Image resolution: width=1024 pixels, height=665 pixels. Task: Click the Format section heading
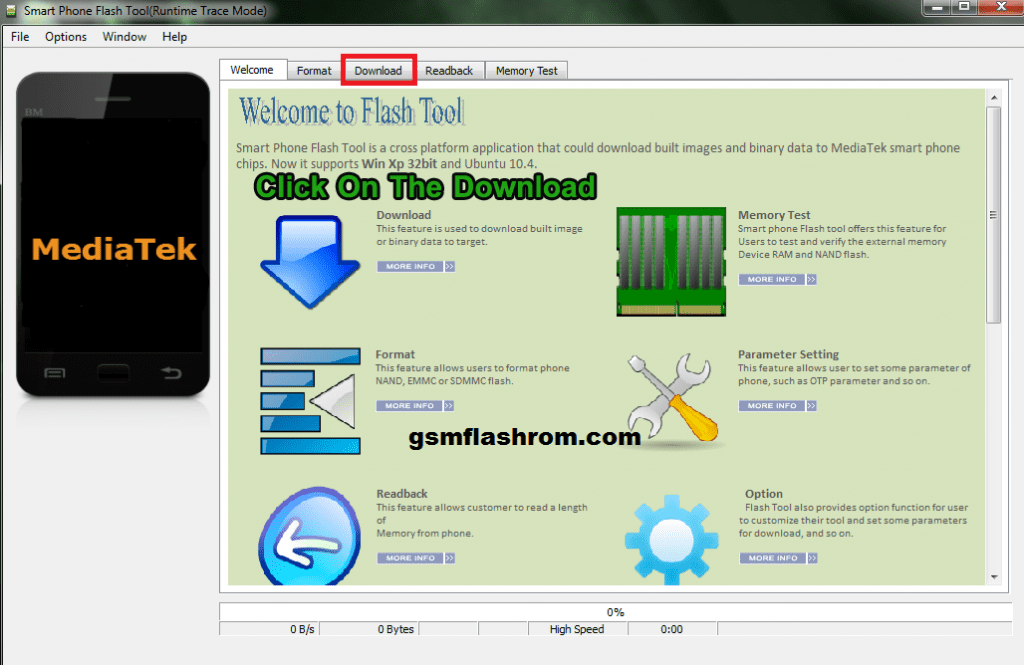395,354
